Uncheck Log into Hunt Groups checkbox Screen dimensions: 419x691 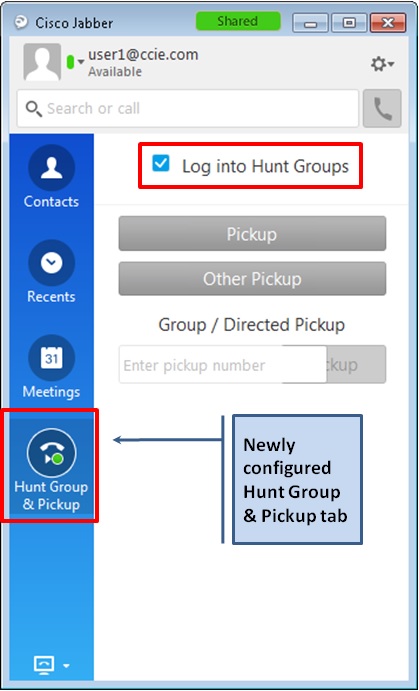161,163
